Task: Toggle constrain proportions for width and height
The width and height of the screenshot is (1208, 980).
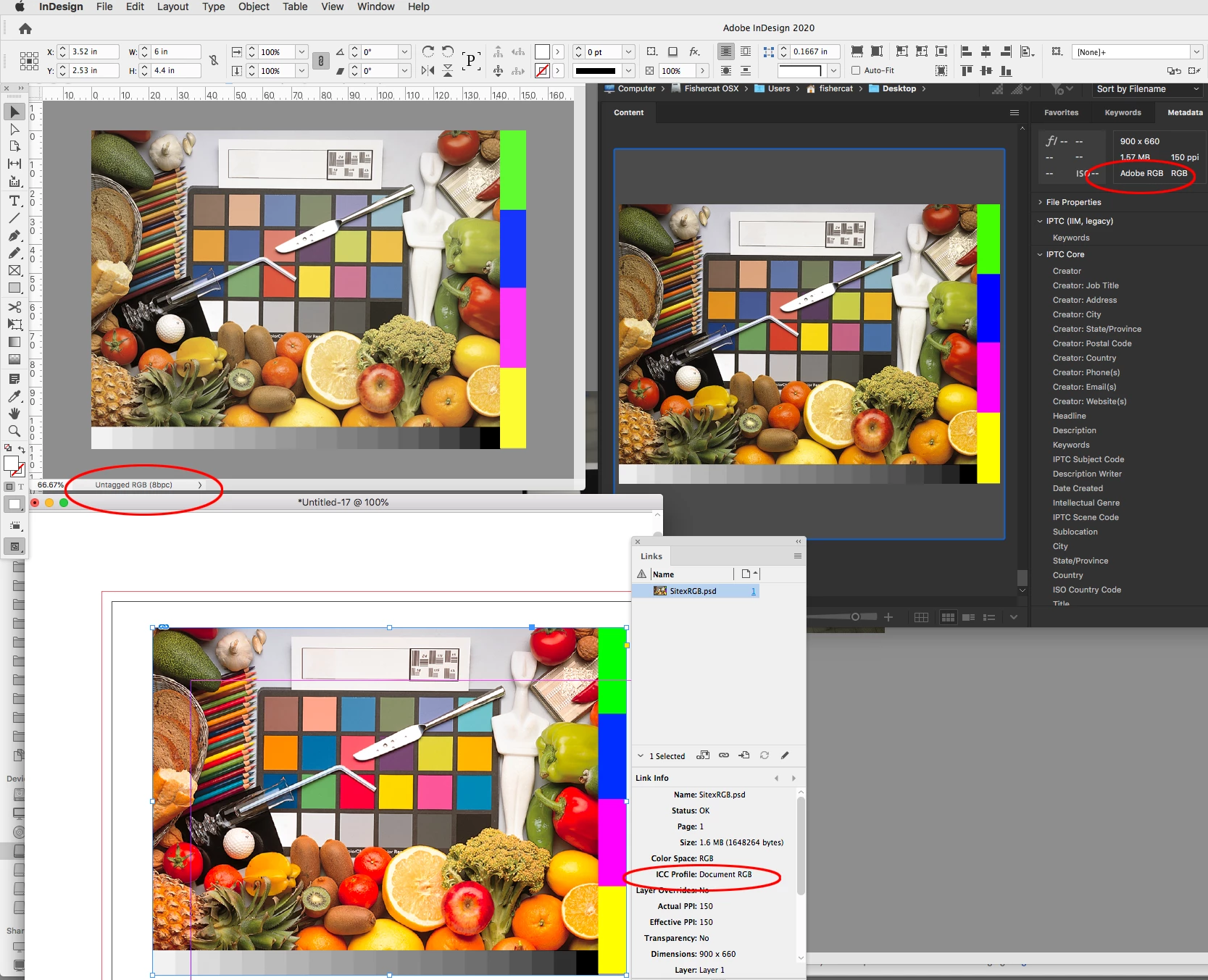Action: [214, 61]
